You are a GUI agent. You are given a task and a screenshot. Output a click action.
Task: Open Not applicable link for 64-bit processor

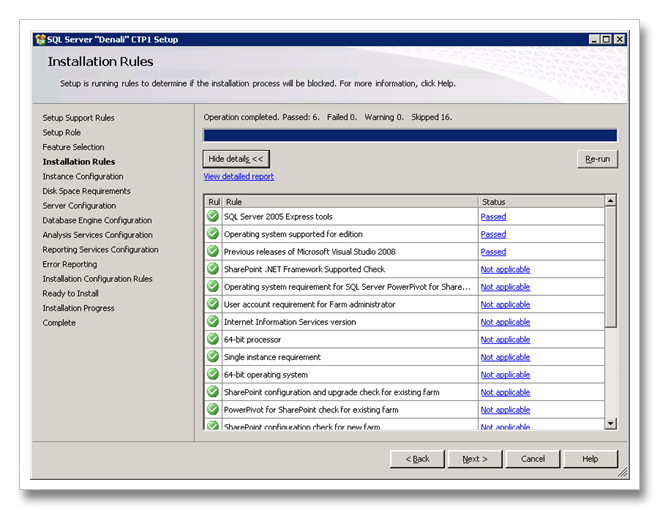tap(505, 340)
